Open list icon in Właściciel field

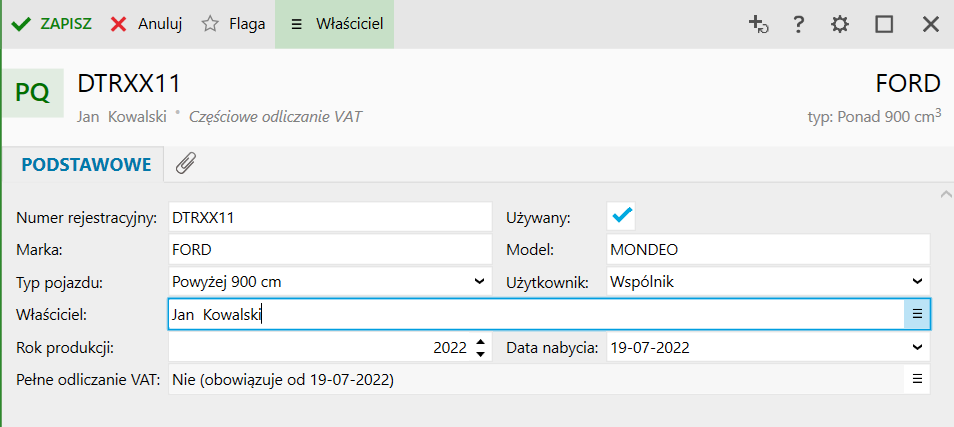point(917,314)
